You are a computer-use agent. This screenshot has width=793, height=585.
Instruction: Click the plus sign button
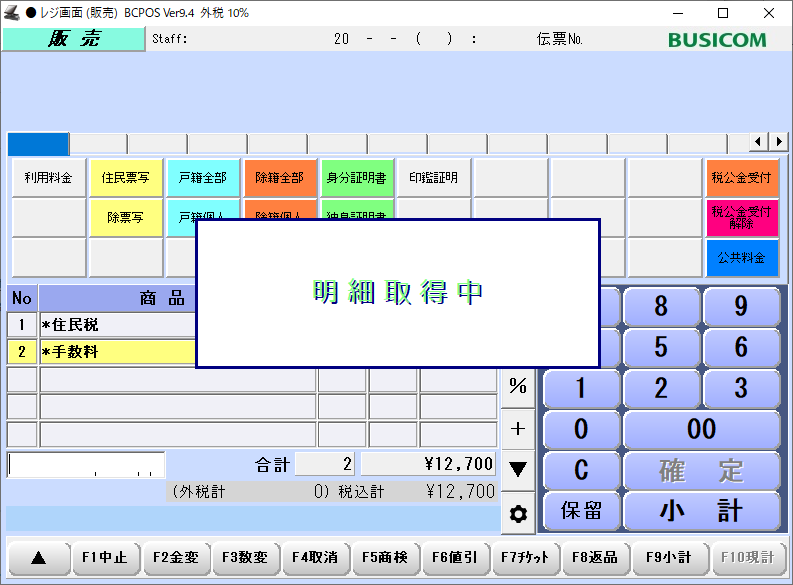[518, 428]
